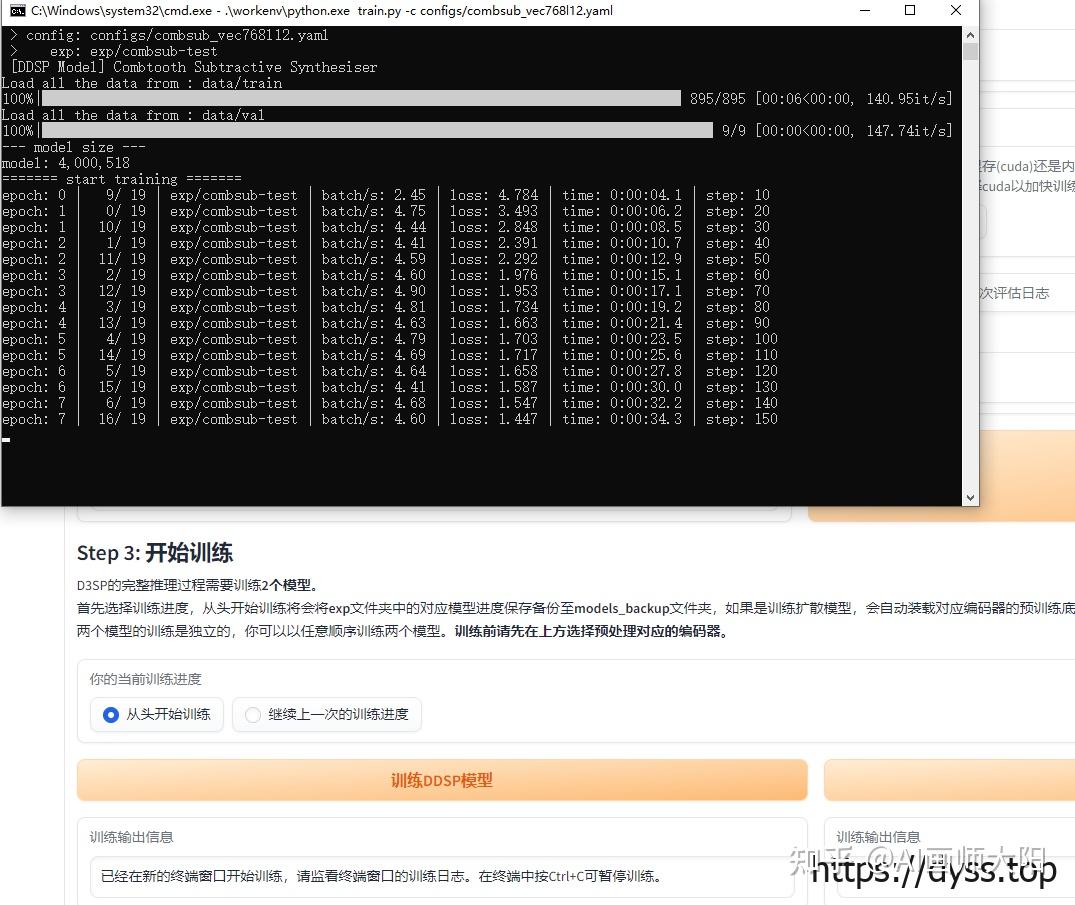Click the 100% progress bar for data/train

350,98
